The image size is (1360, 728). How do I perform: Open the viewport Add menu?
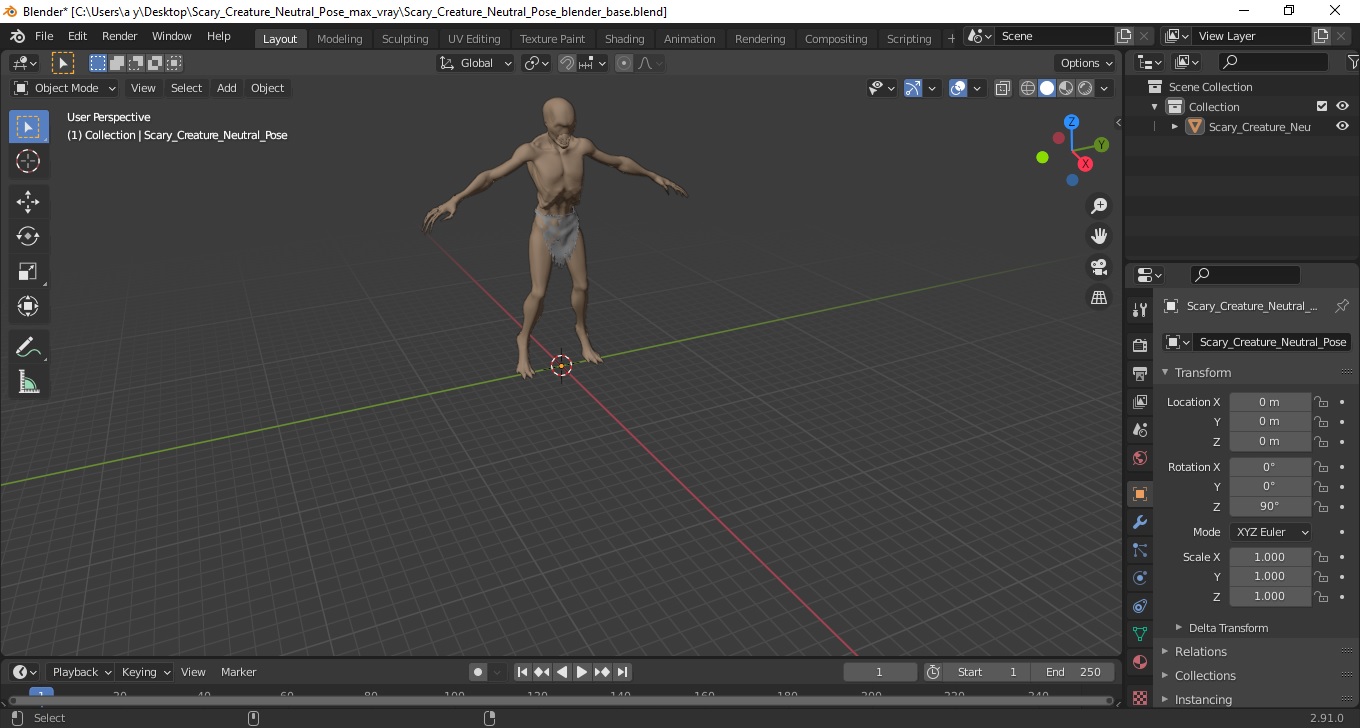tap(227, 88)
